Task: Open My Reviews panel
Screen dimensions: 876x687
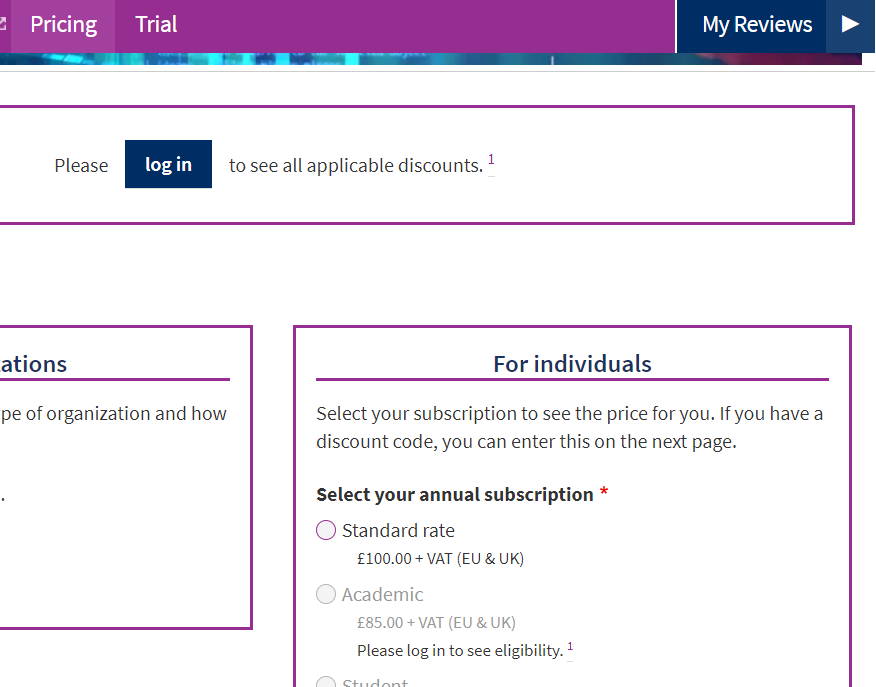Action: point(751,25)
